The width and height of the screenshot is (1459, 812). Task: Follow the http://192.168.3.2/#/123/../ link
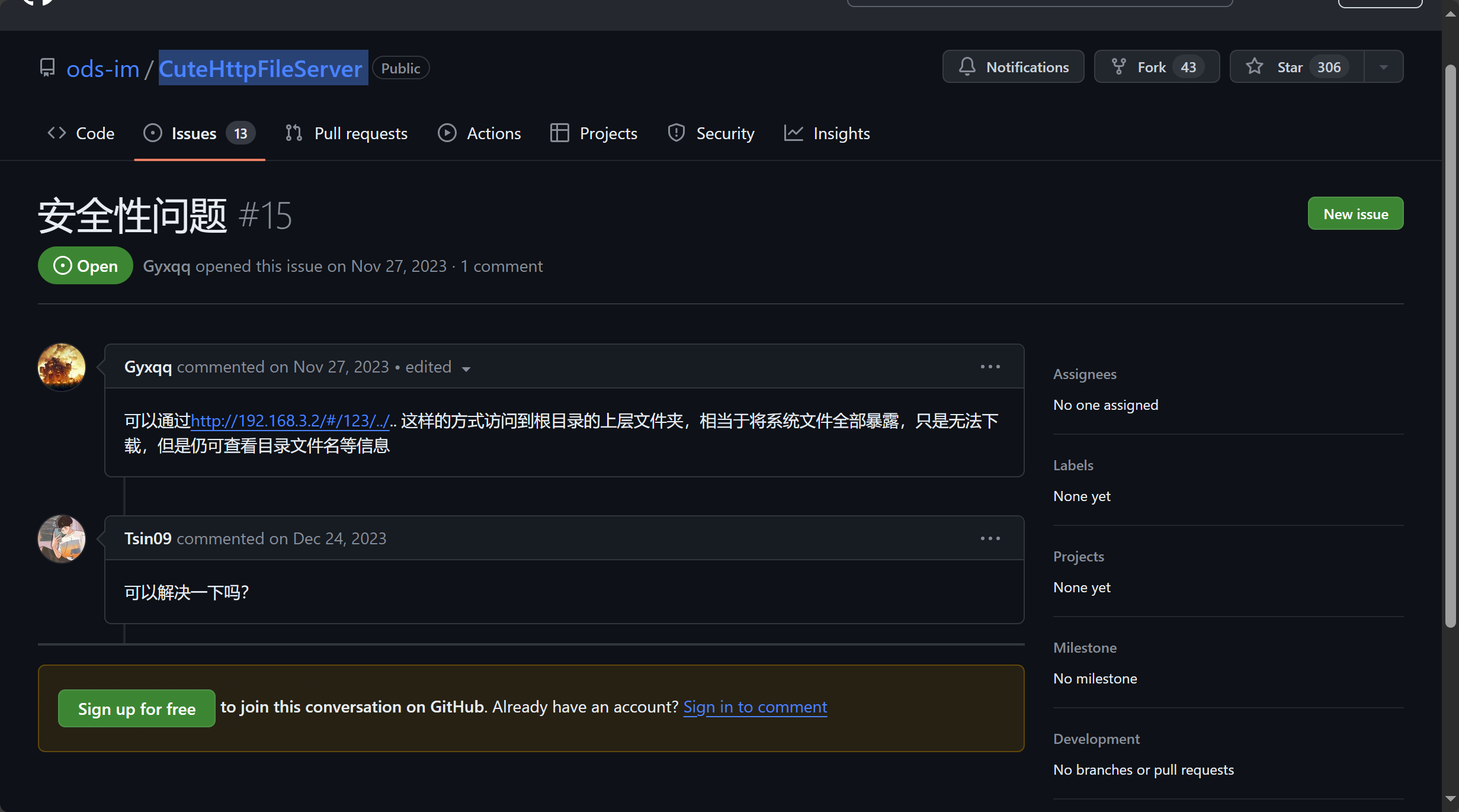pos(290,421)
